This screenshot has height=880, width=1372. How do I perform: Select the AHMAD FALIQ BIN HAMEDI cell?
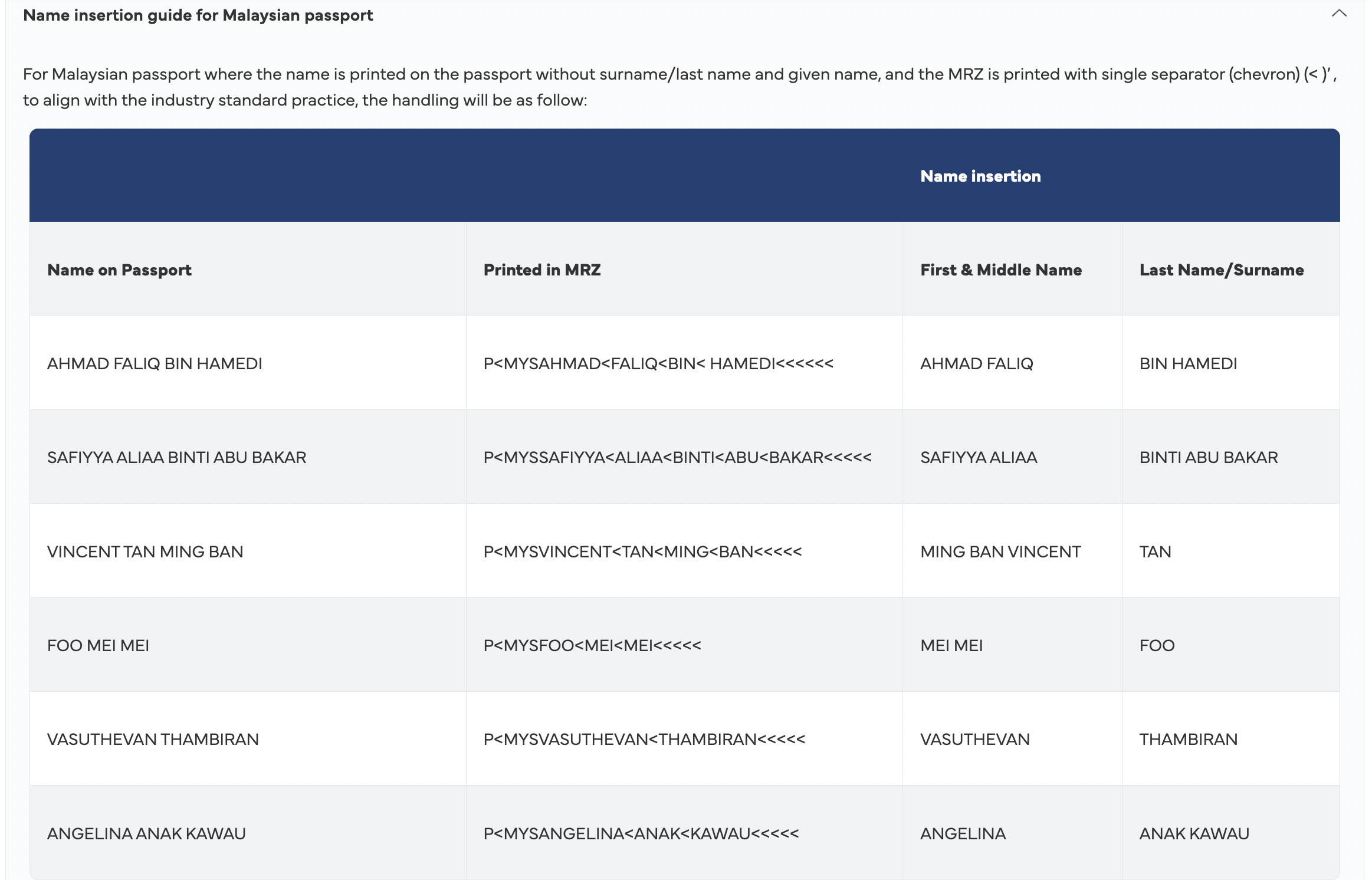[155, 363]
